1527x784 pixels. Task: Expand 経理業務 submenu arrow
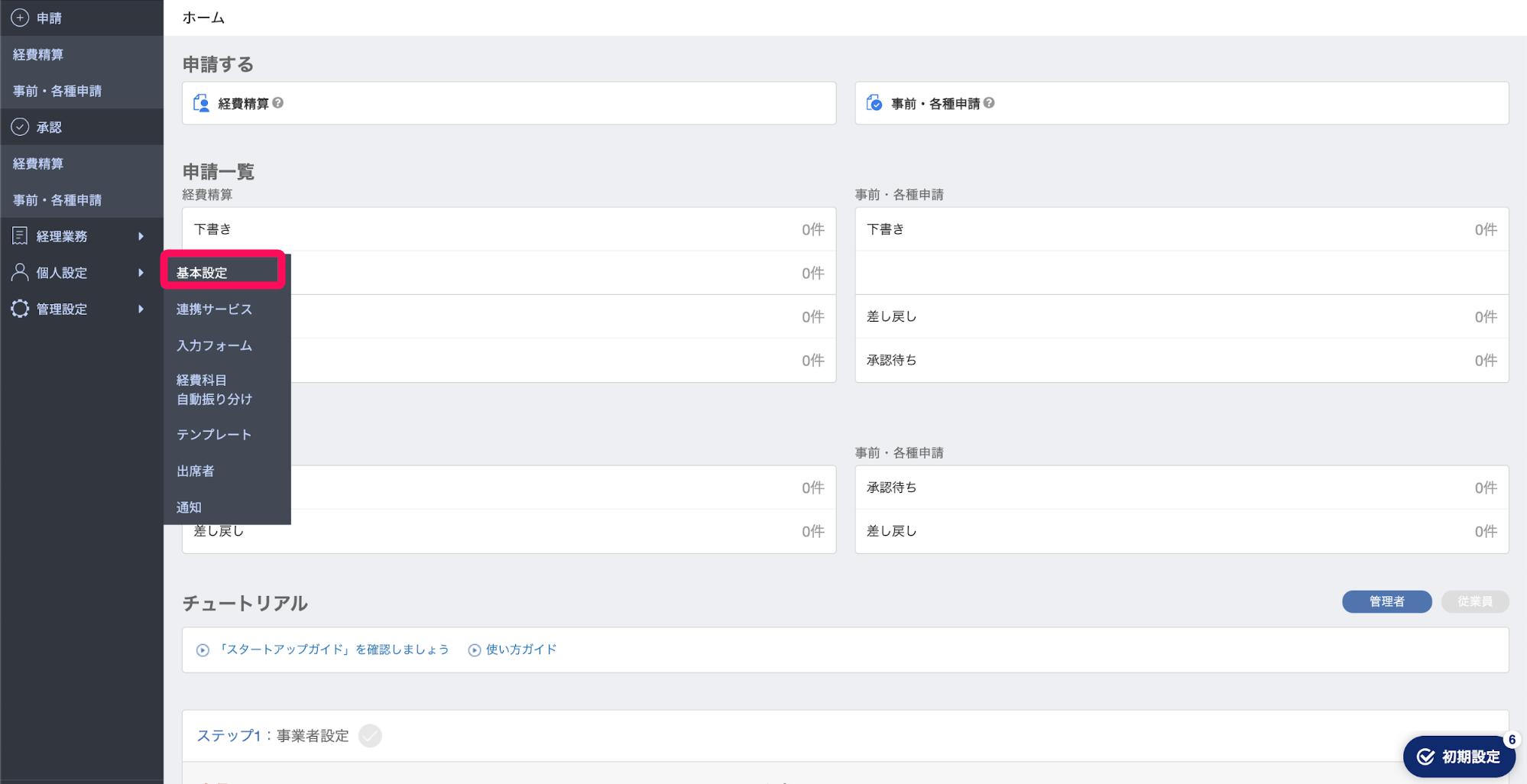tap(141, 236)
